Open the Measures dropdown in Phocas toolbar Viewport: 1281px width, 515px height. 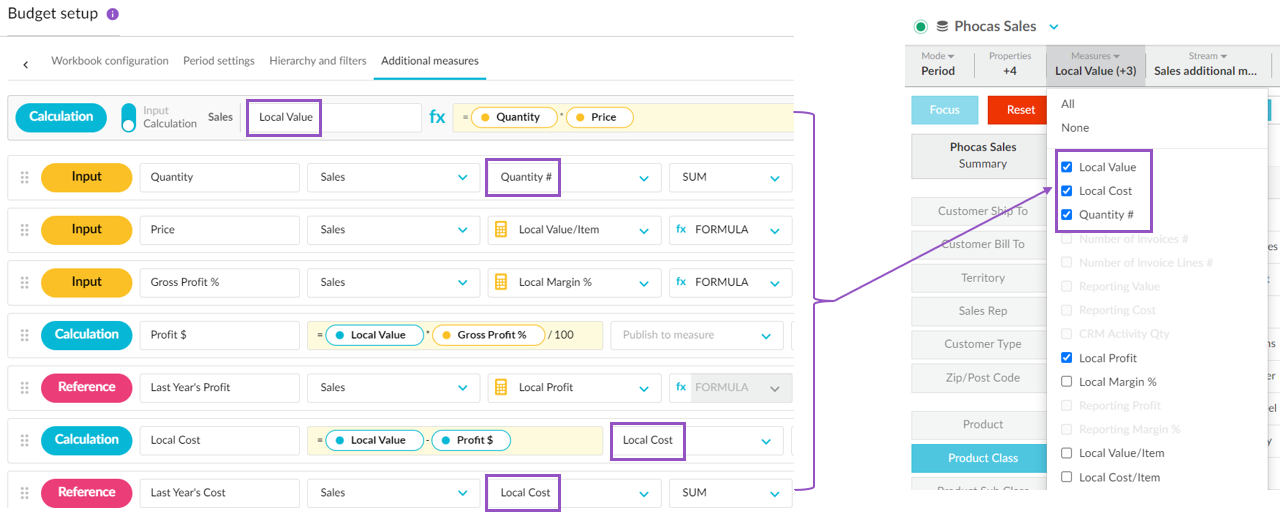coord(1095,64)
